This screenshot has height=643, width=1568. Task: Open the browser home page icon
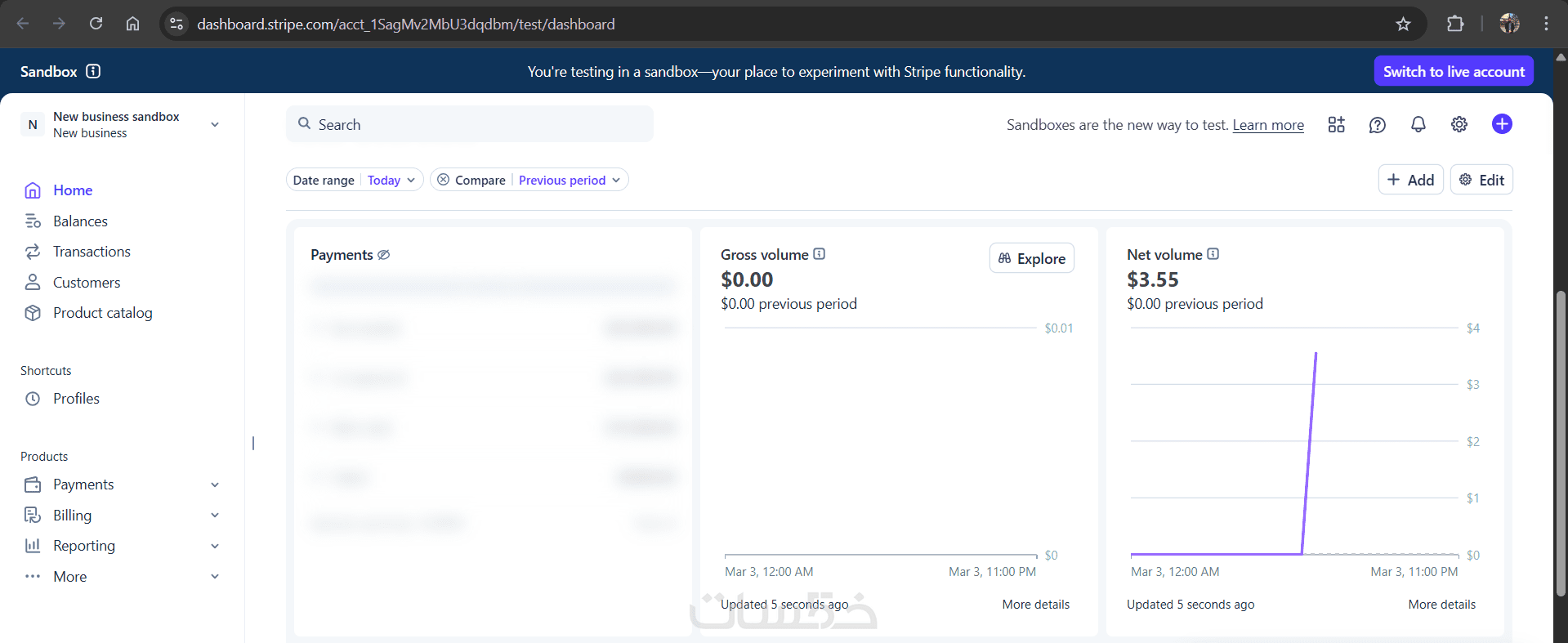(132, 24)
